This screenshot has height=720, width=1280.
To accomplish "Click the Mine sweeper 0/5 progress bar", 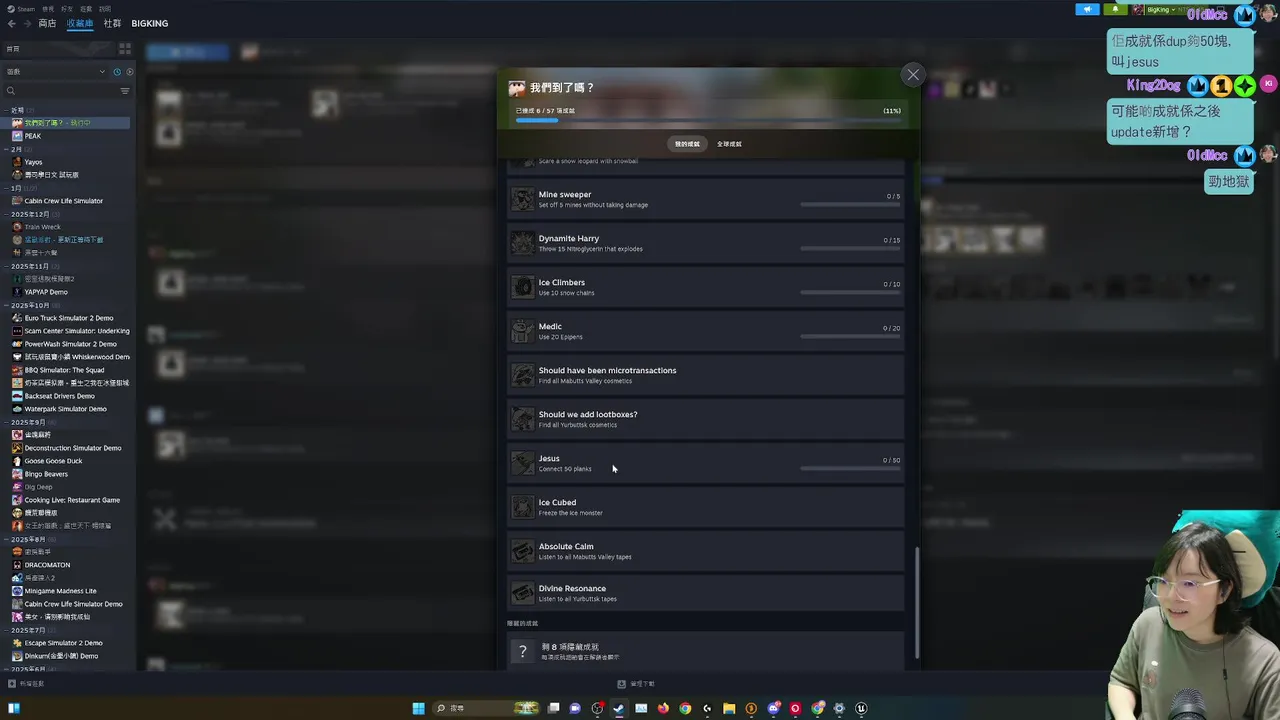I will tap(850, 205).
